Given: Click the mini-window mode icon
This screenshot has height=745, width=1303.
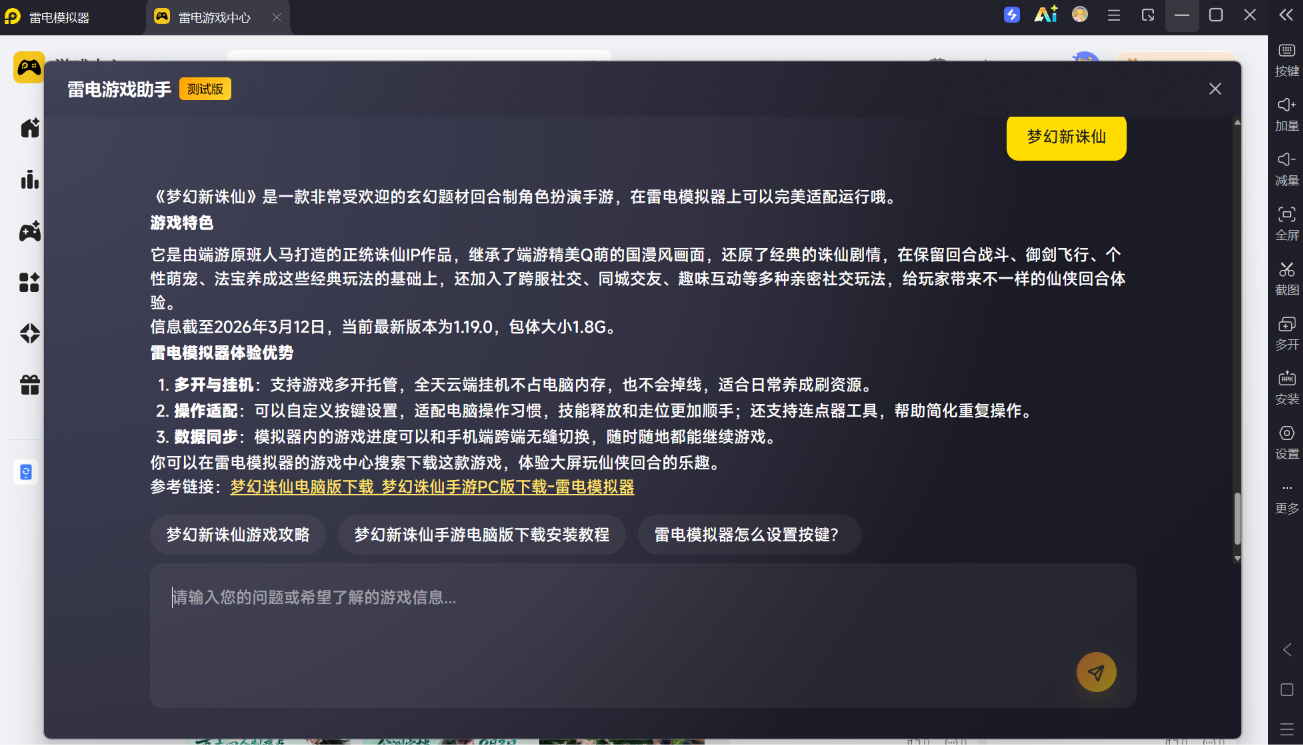Looking at the screenshot, I should coord(1148,15).
